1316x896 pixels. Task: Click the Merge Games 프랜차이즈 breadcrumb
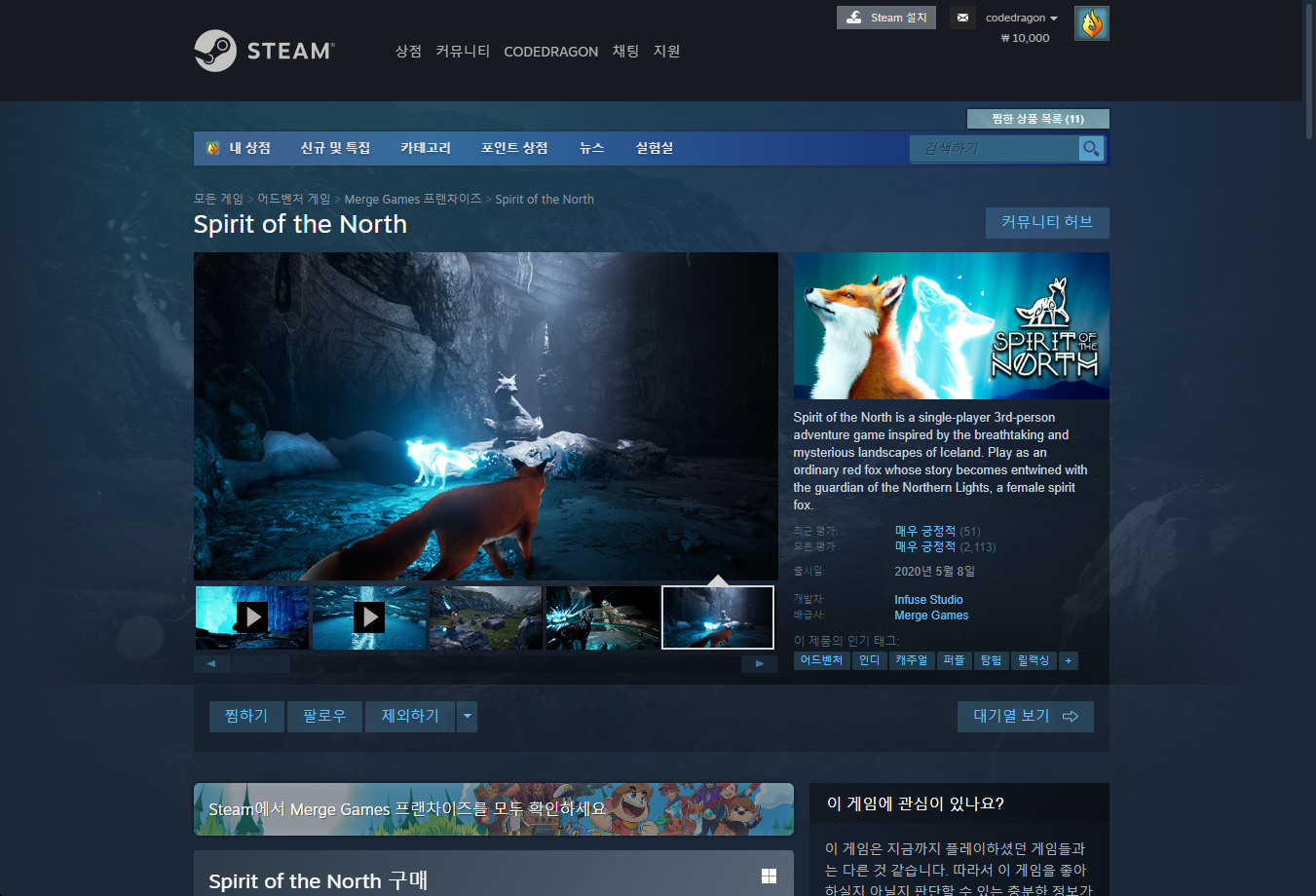point(413,199)
